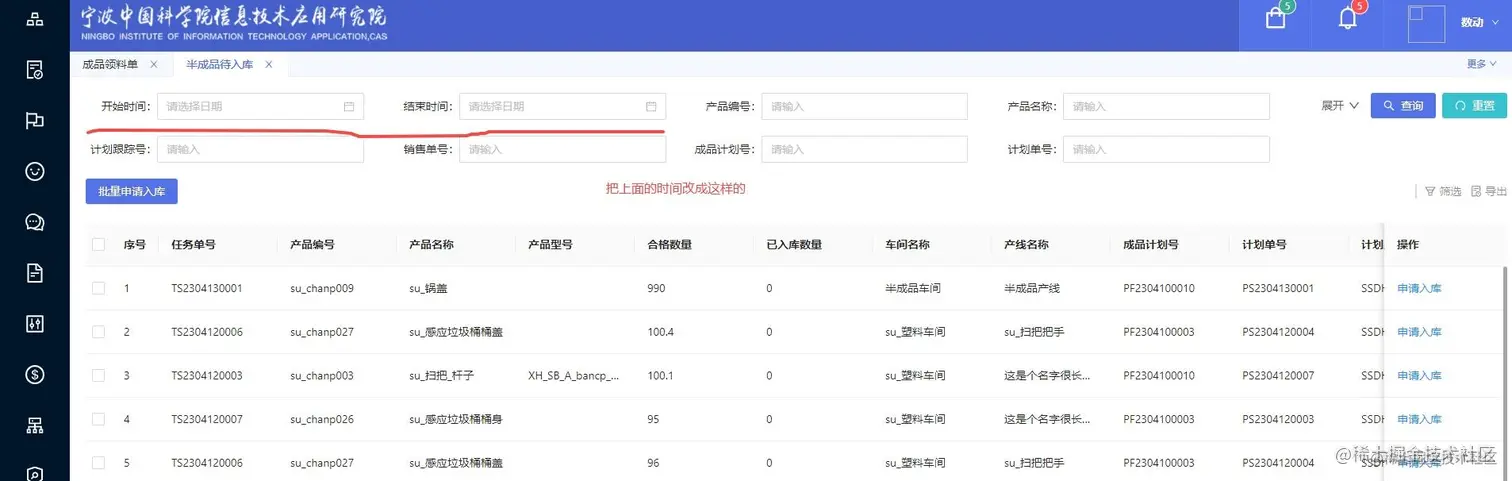This screenshot has height=481, width=1512.
Task: Click the 查询 search button
Action: (1403, 106)
